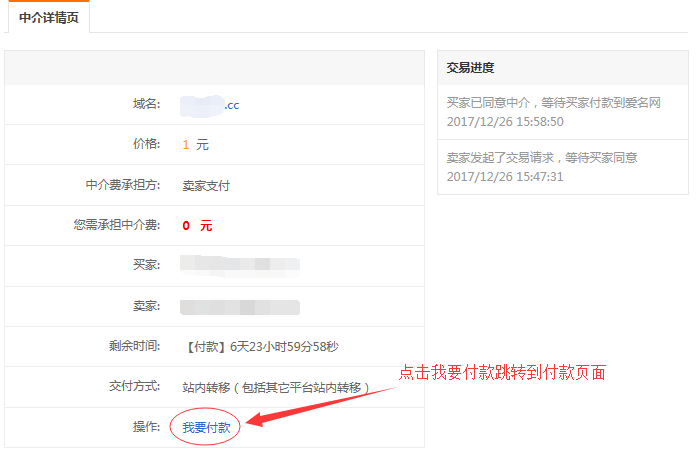Image resolution: width=700 pixels, height=460 pixels.
Task: Select the 交易进度 panel header
Action: coord(470,68)
